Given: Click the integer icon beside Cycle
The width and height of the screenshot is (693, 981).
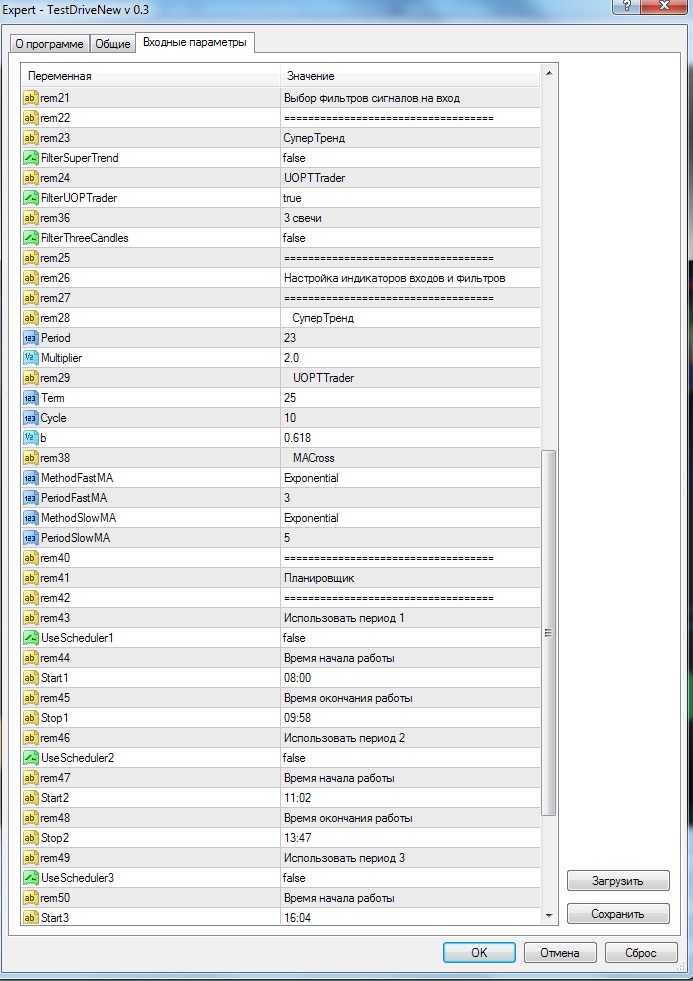Looking at the screenshot, I should pyautogui.click(x=31, y=419).
